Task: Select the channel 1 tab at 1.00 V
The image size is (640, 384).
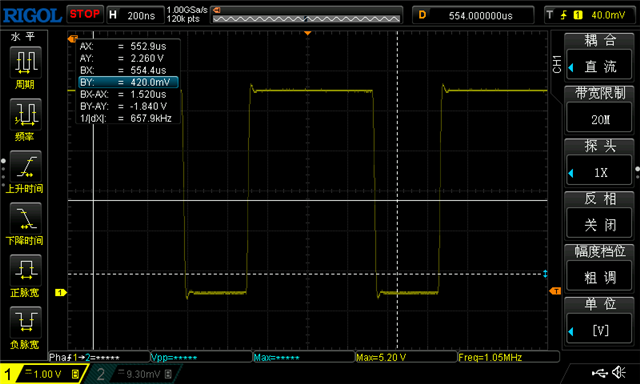Action: tap(43, 374)
